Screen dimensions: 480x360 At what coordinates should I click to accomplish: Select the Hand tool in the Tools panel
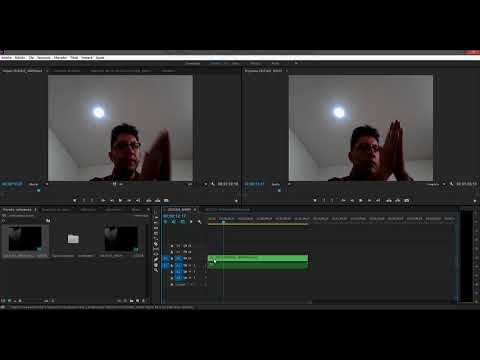[156, 265]
